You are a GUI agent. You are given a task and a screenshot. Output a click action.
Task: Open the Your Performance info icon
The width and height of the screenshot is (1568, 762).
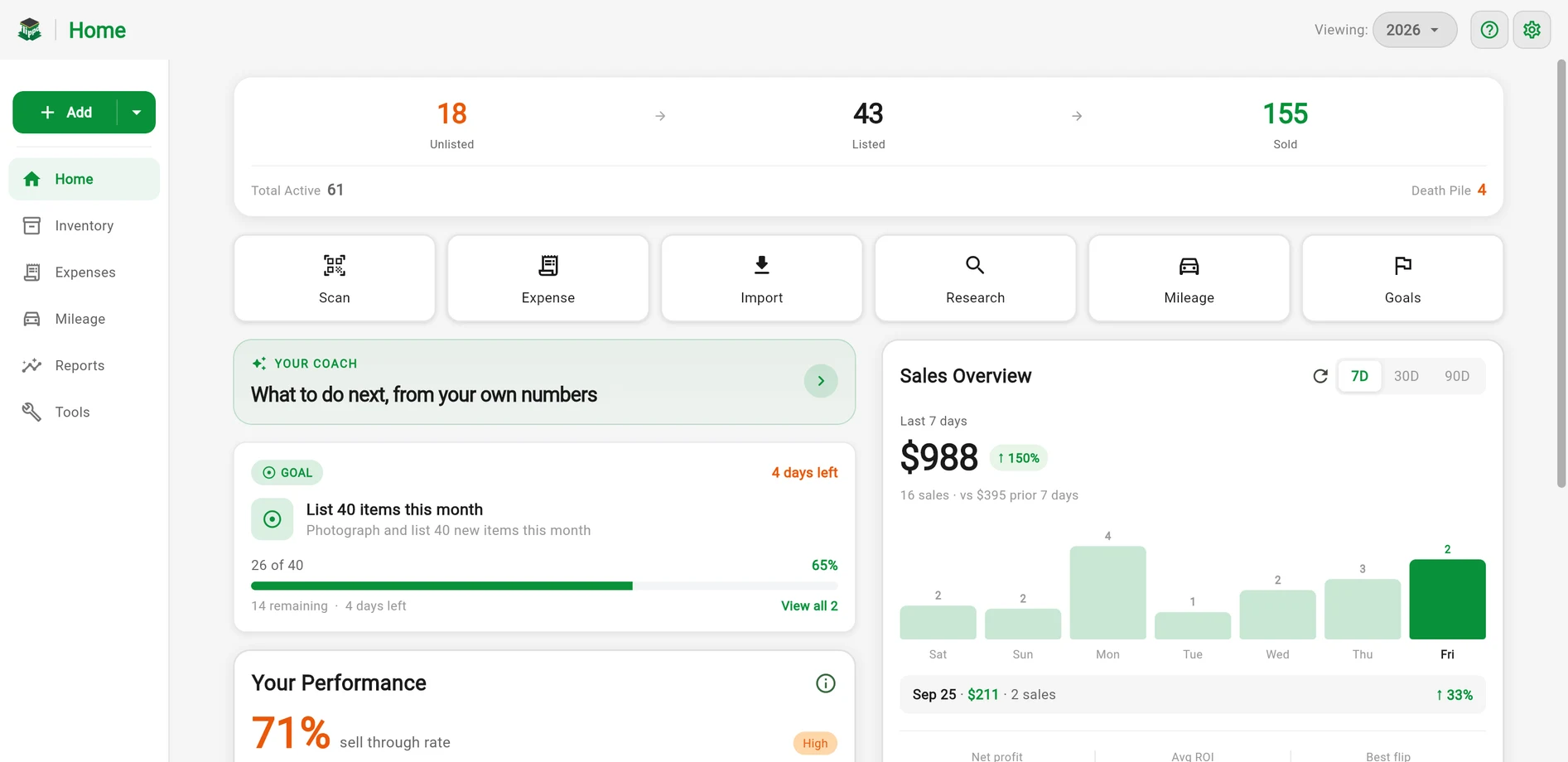[x=826, y=683]
